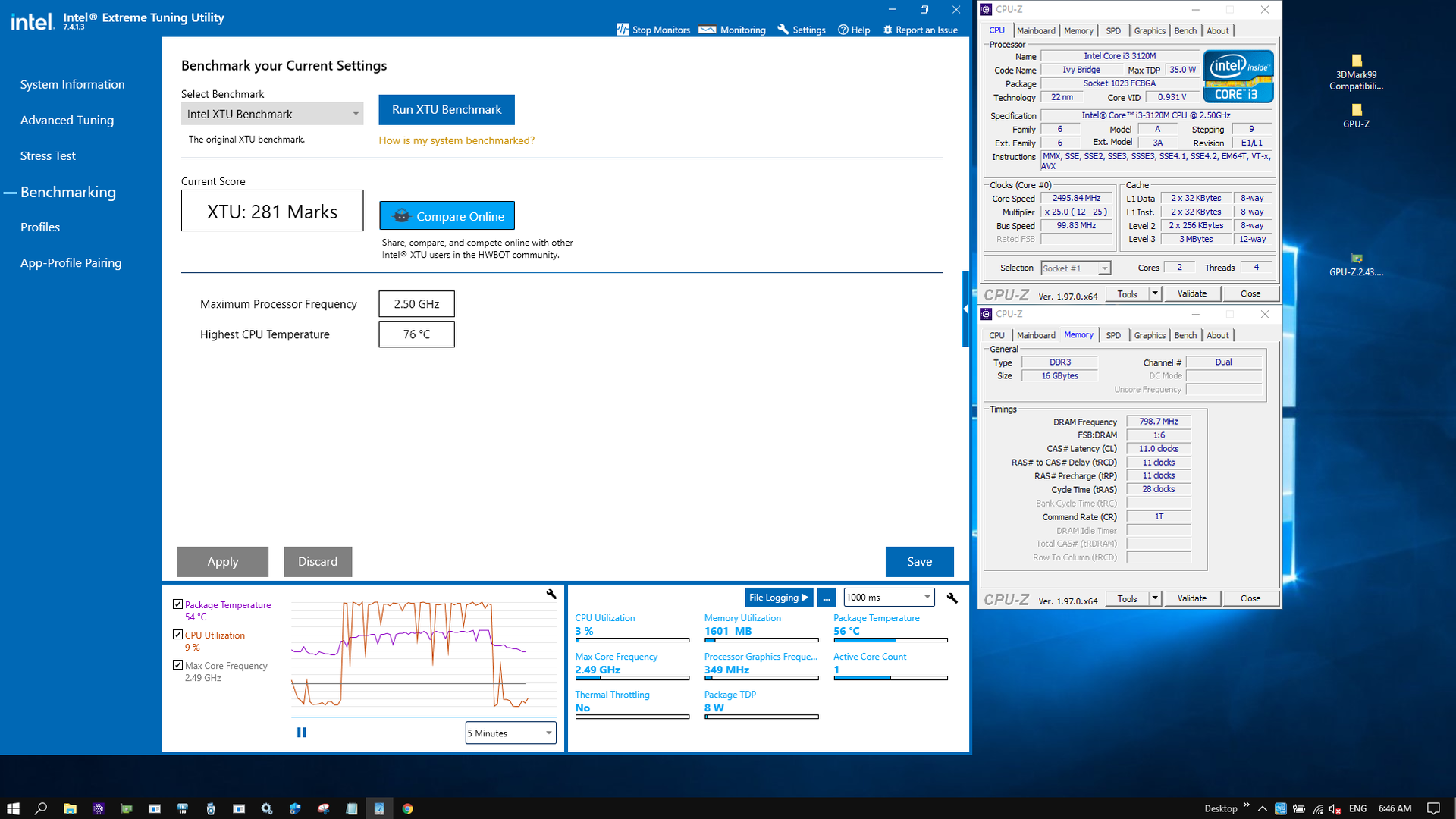Click Intel XTU tray icon
Screen dimensions: 1456x819
pos(1281,808)
